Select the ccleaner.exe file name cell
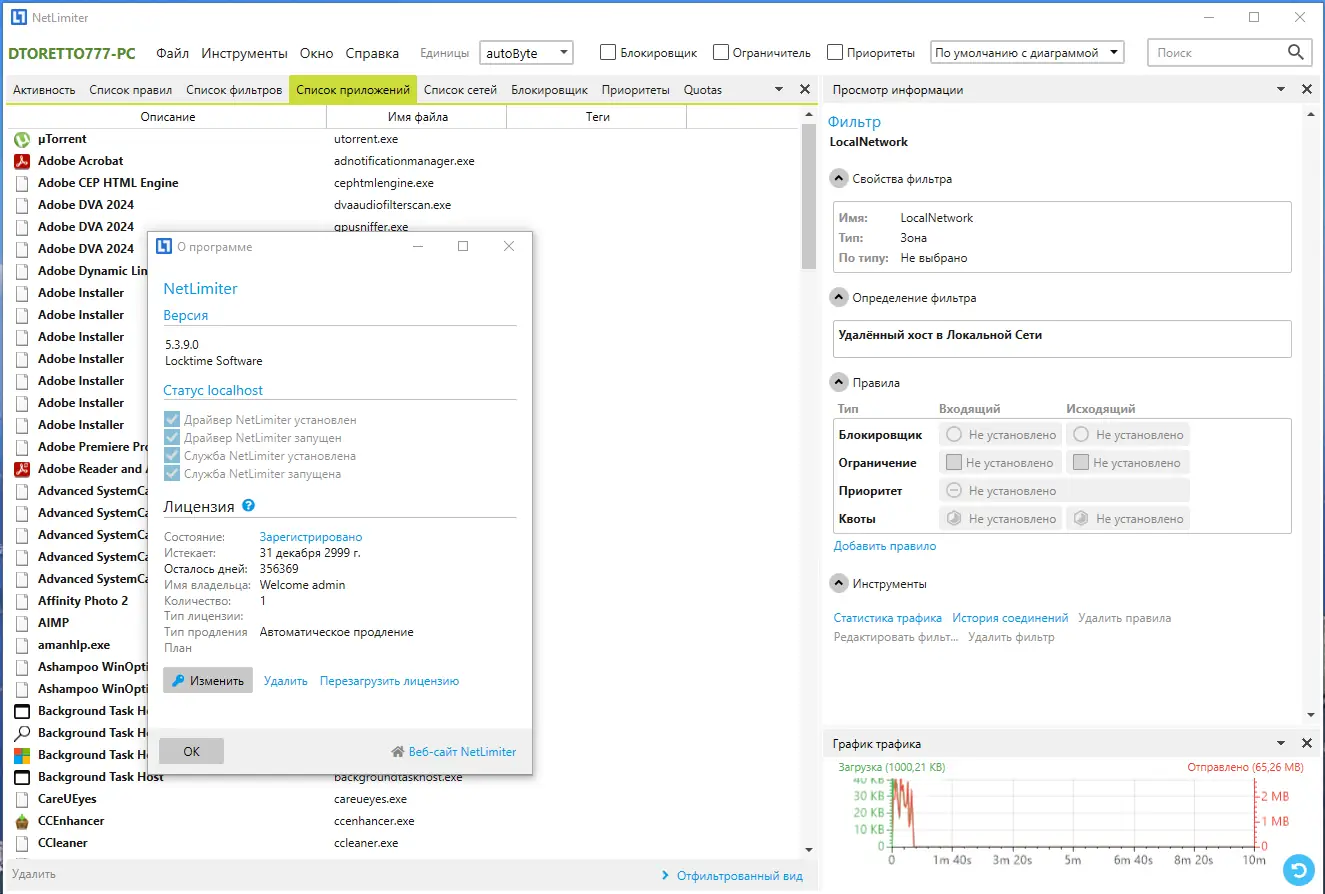1325x894 pixels. [x=366, y=843]
